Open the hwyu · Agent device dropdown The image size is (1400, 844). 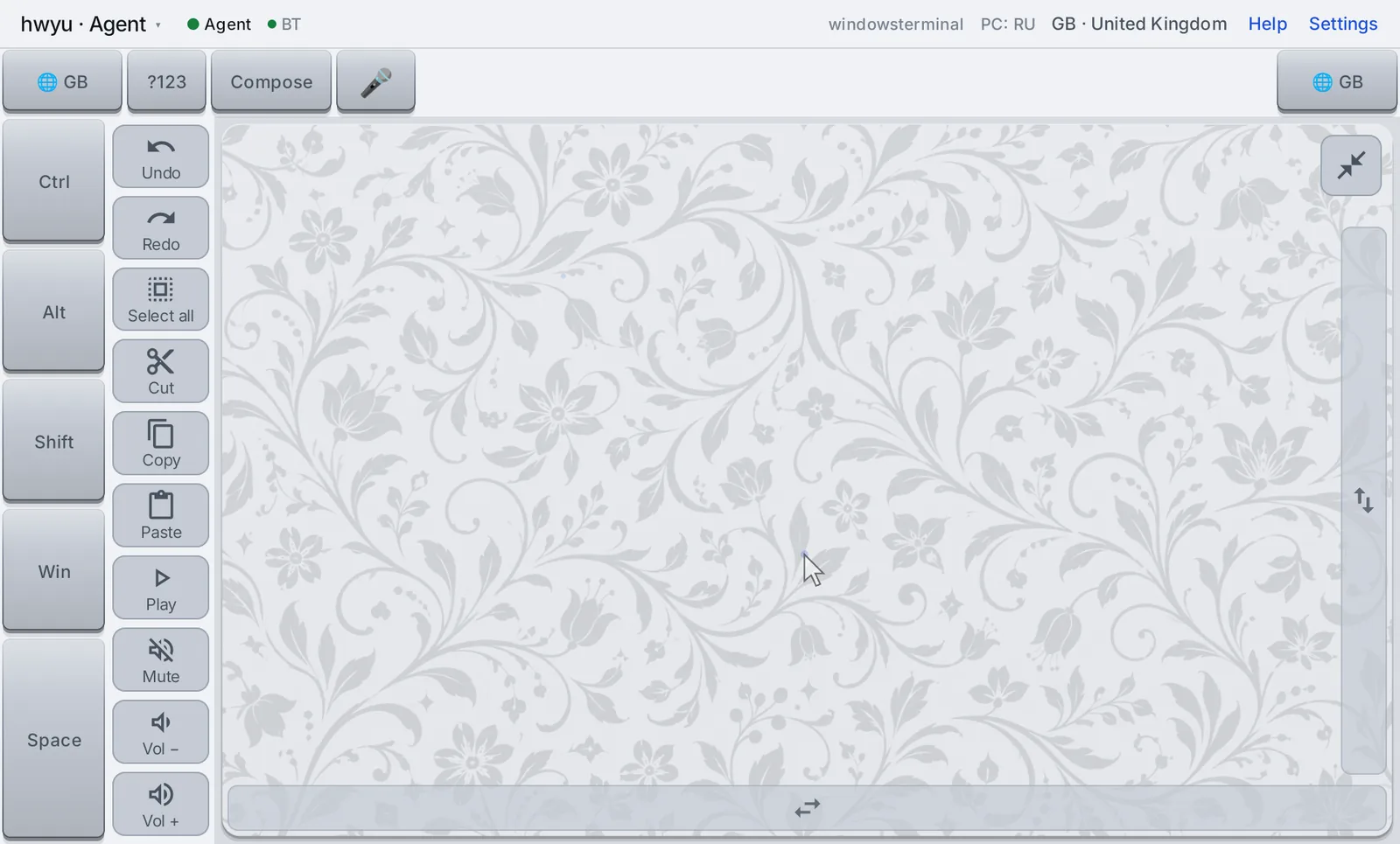tap(91, 24)
